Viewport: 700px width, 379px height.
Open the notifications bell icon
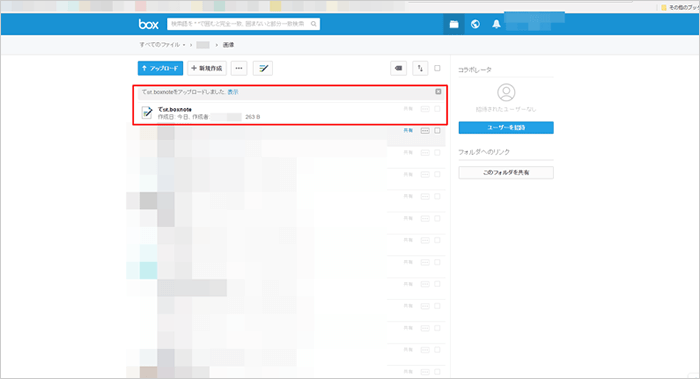[x=496, y=24]
